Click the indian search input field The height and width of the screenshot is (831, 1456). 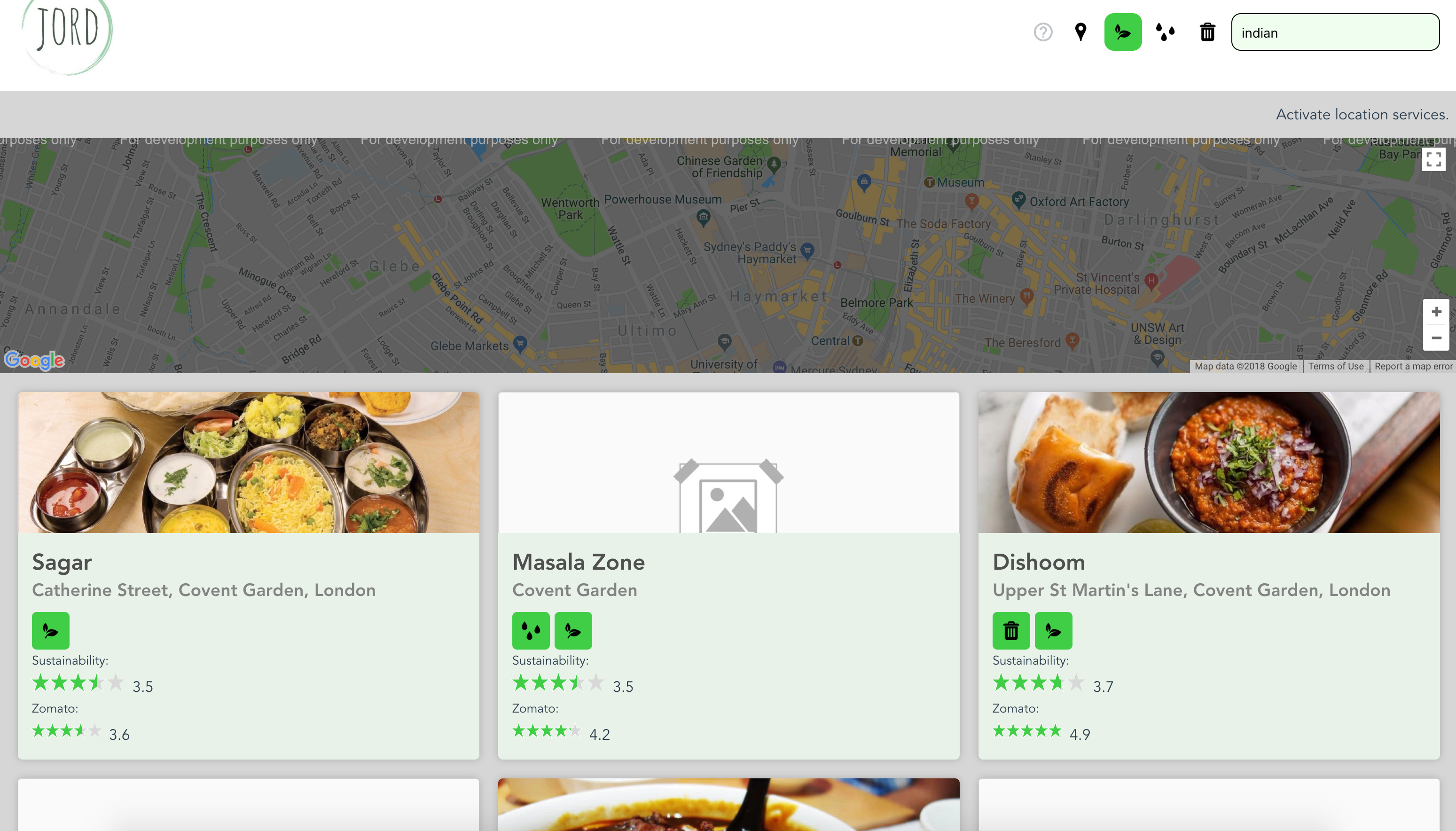1335,32
